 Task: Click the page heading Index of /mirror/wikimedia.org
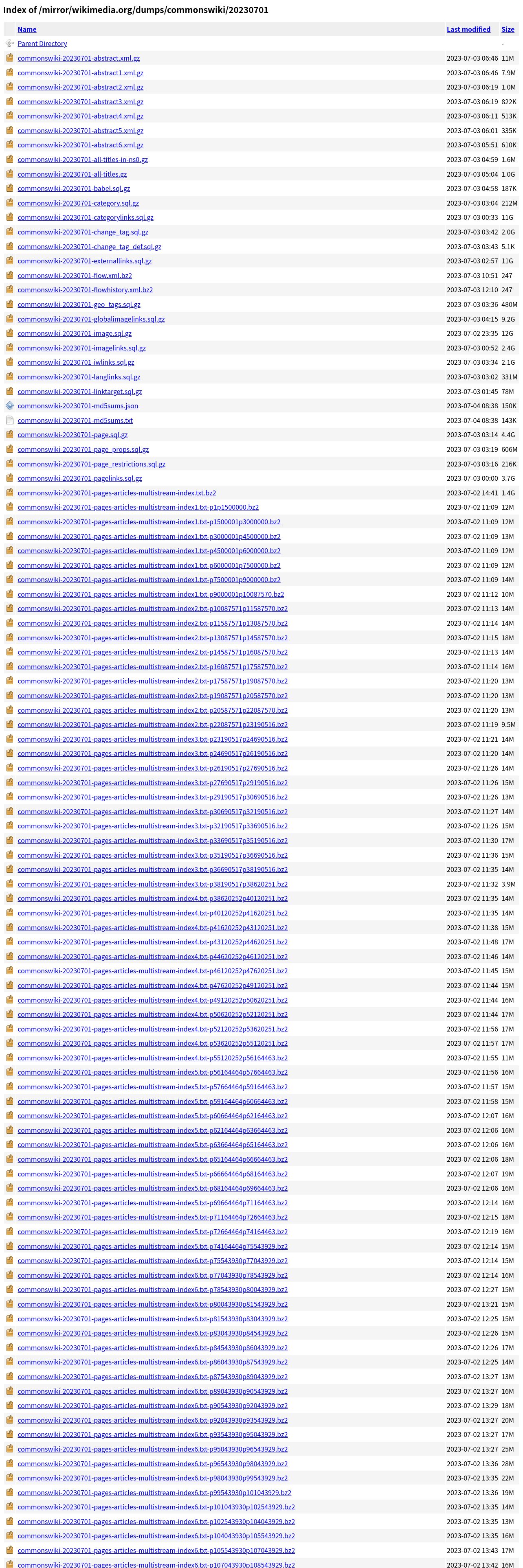click(x=136, y=10)
